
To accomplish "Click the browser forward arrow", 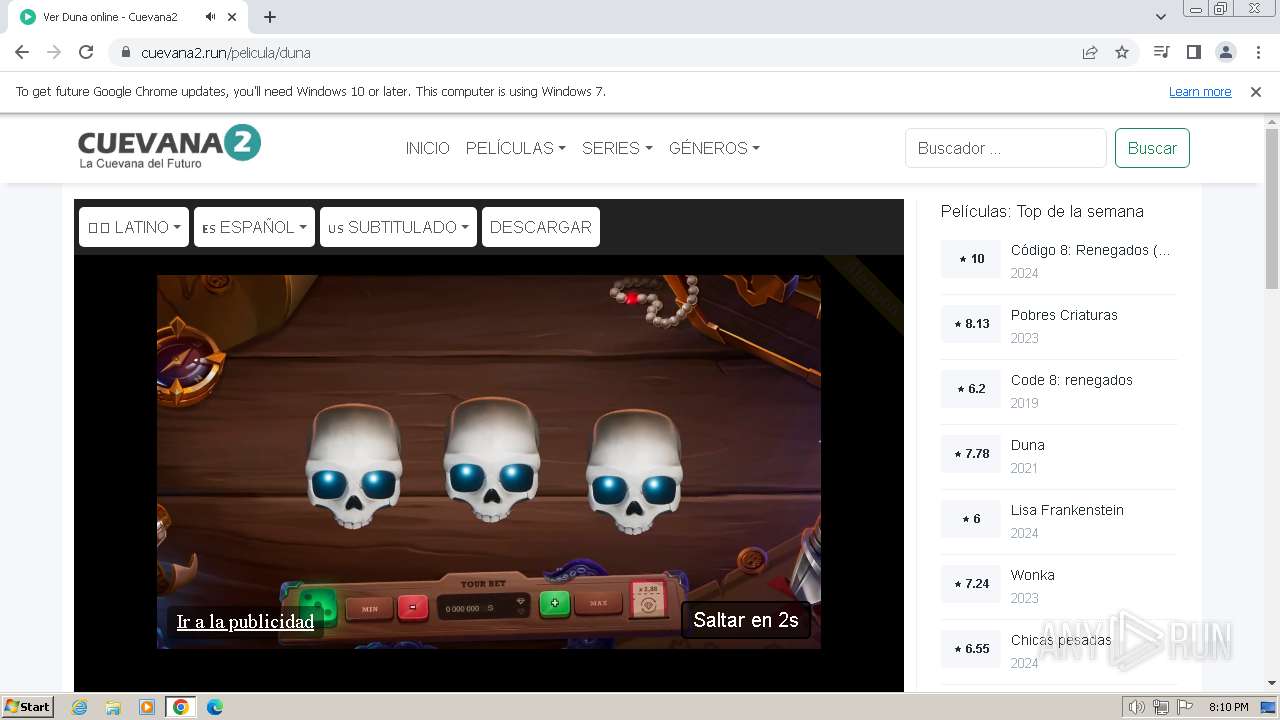I will [x=54, y=52].
